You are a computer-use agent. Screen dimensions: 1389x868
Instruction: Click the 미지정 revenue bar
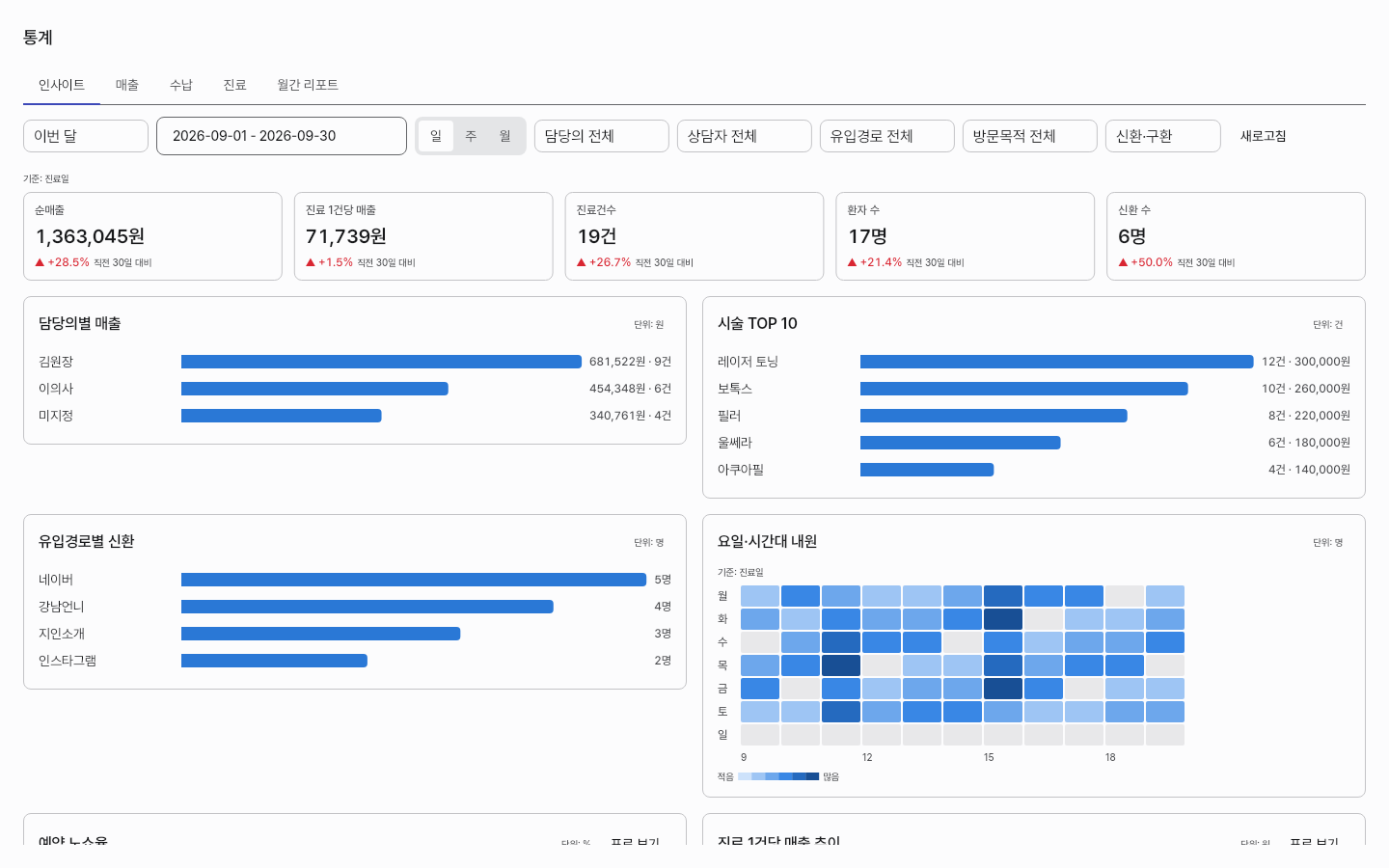click(282, 416)
